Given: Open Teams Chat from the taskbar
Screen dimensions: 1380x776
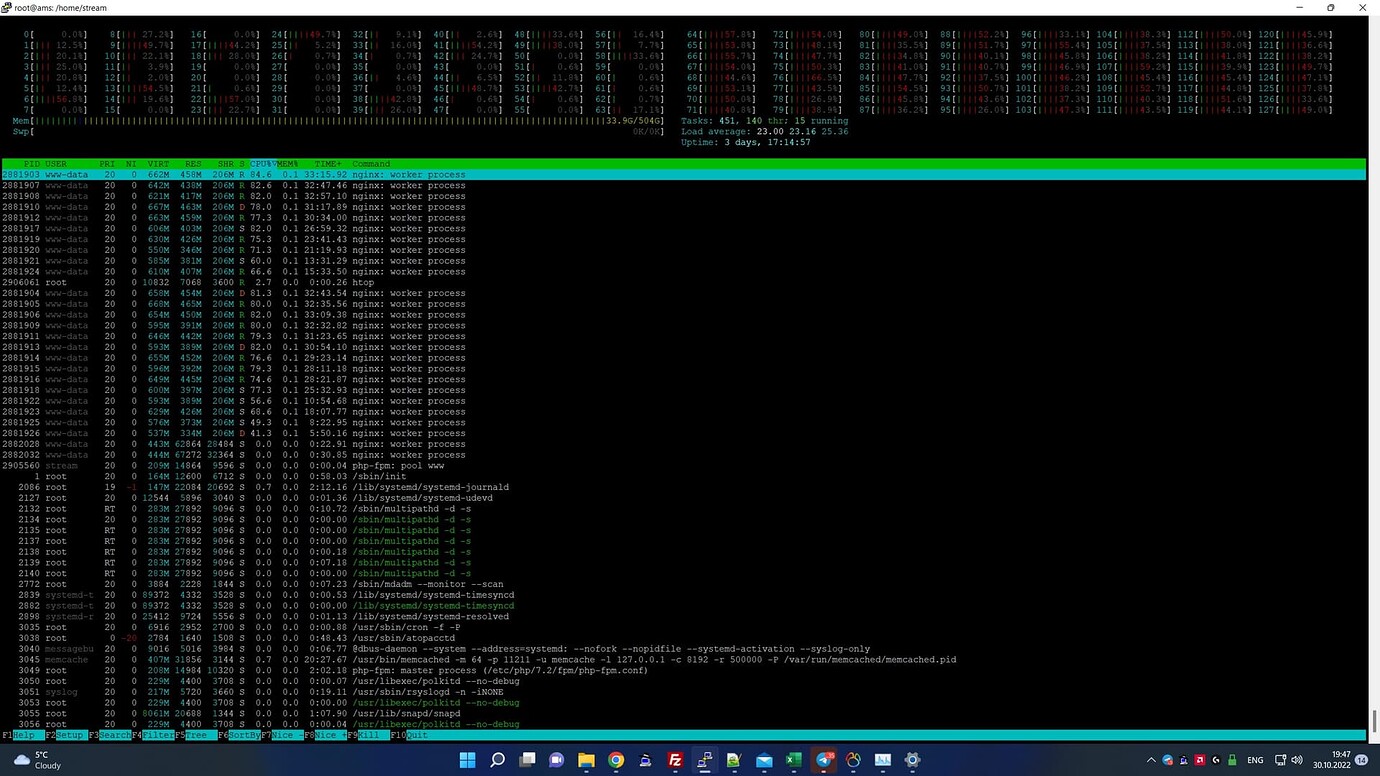Looking at the screenshot, I should pyautogui.click(x=557, y=760).
